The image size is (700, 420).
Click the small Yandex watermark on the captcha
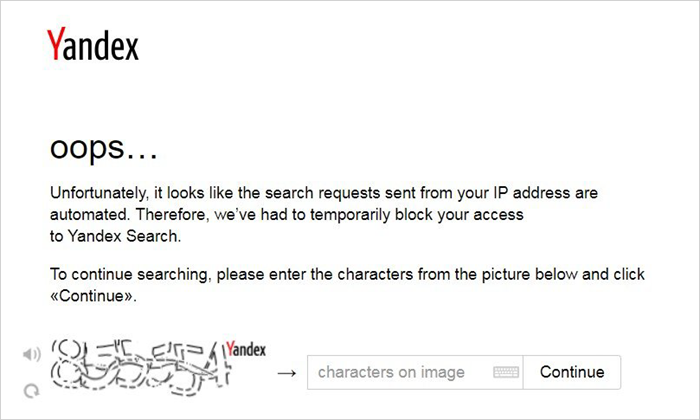click(x=246, y=349)
